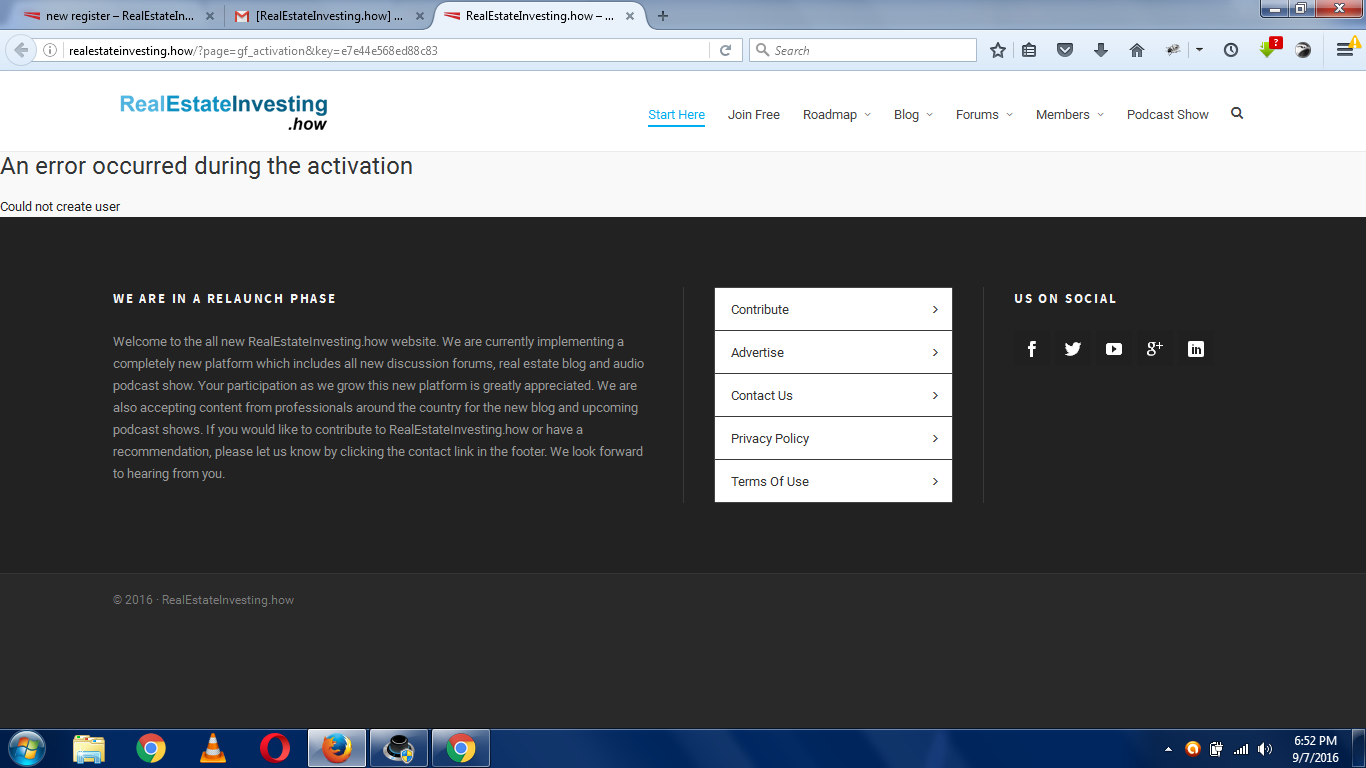Viewport: 1366px width, 768px height.
Task: Click the 'WE ARE IN A RELAUNCH PHASE' heading
Action: pyautogui.click(x=224, y=299)
